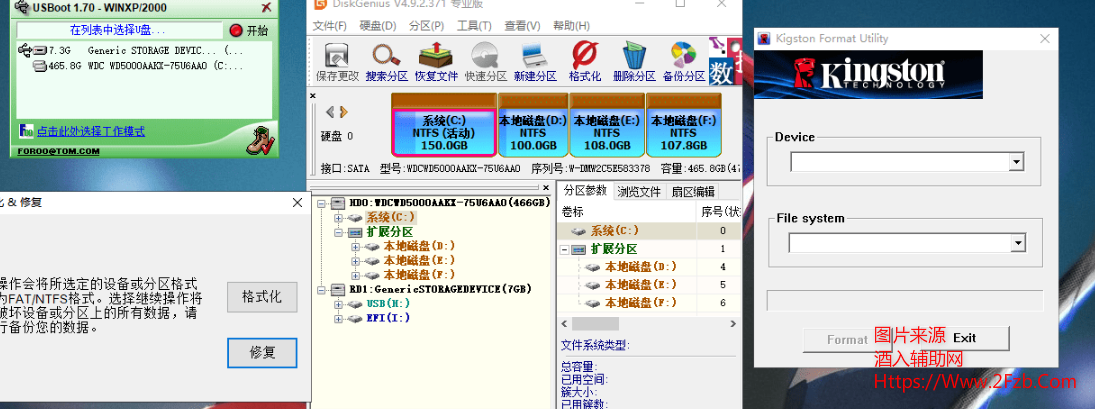This screenshot has height=409, width=1095.
Task: Click the 搜索分区 search partition icon
Action: [386, 60]
